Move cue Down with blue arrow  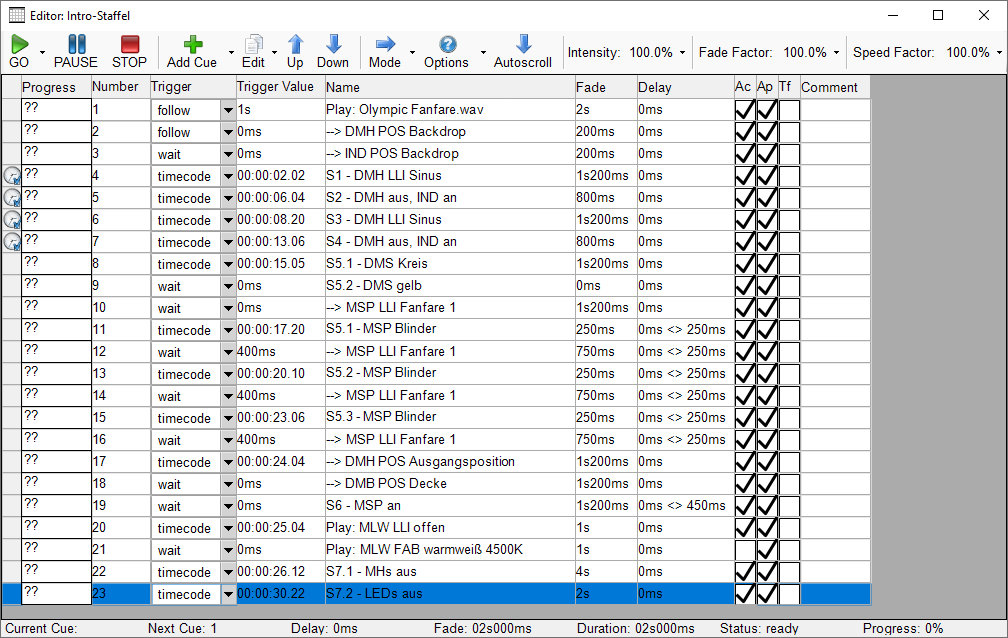333,44
